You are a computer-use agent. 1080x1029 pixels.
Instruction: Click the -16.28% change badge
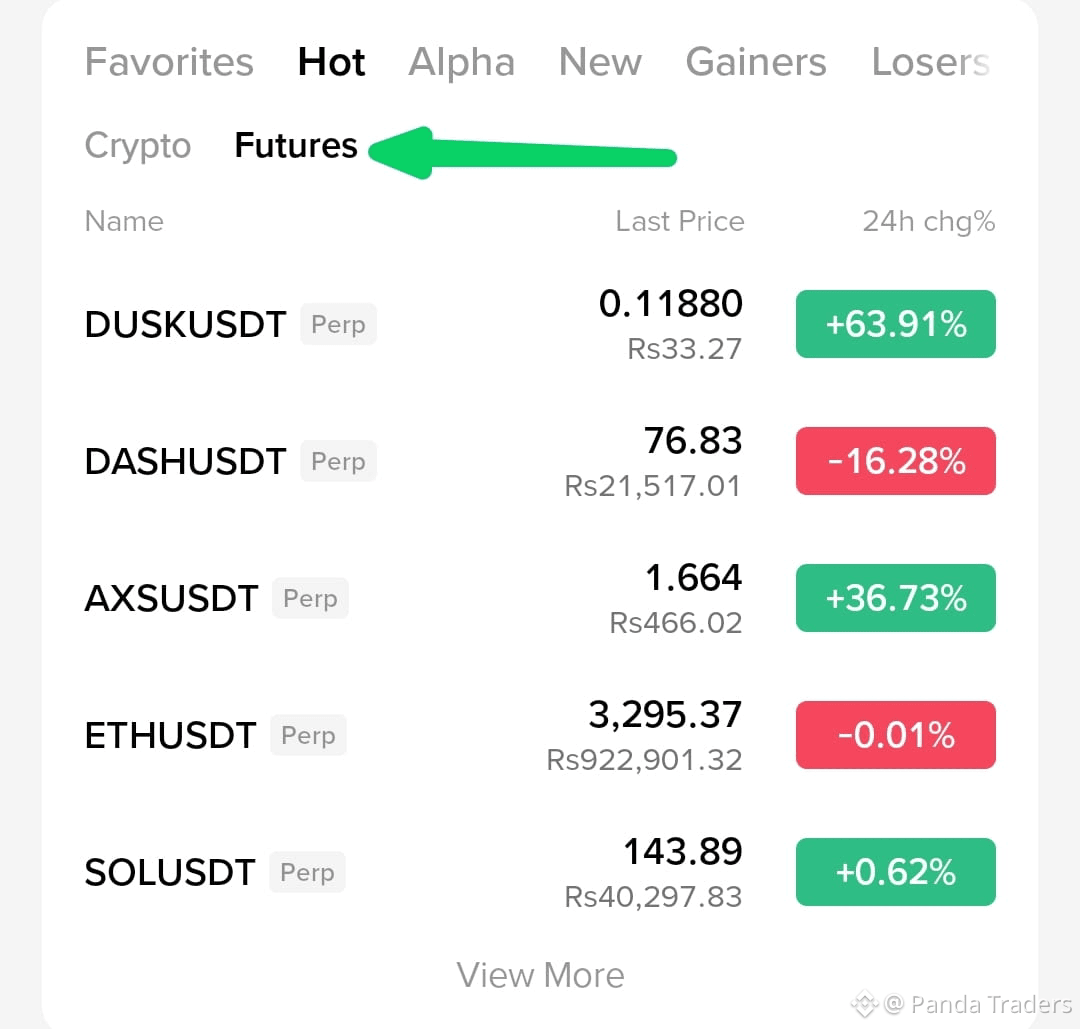click(895, 461)
